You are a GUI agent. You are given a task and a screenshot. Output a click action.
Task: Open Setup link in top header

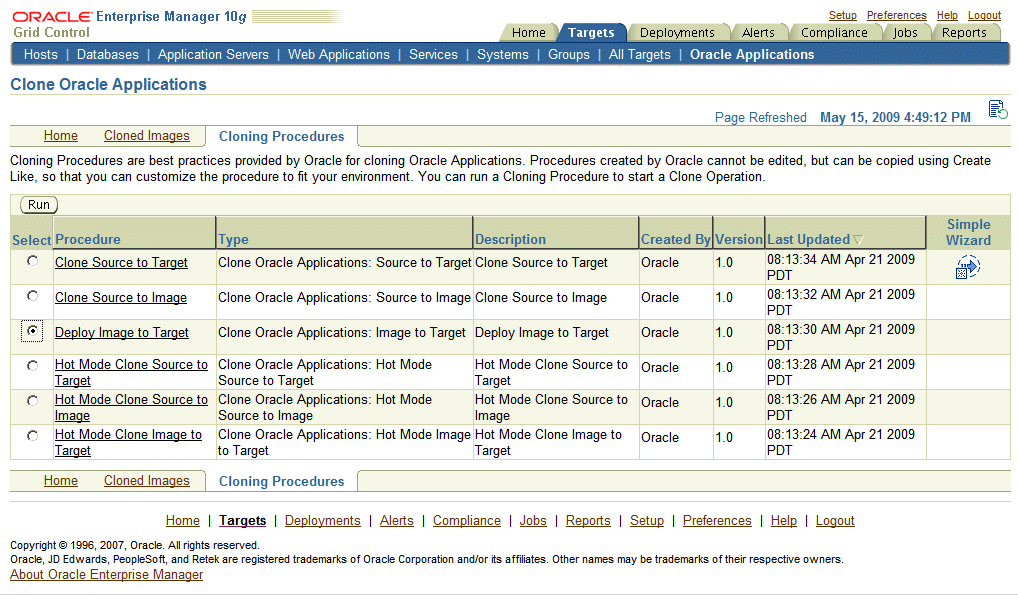(x=843, y=15)
